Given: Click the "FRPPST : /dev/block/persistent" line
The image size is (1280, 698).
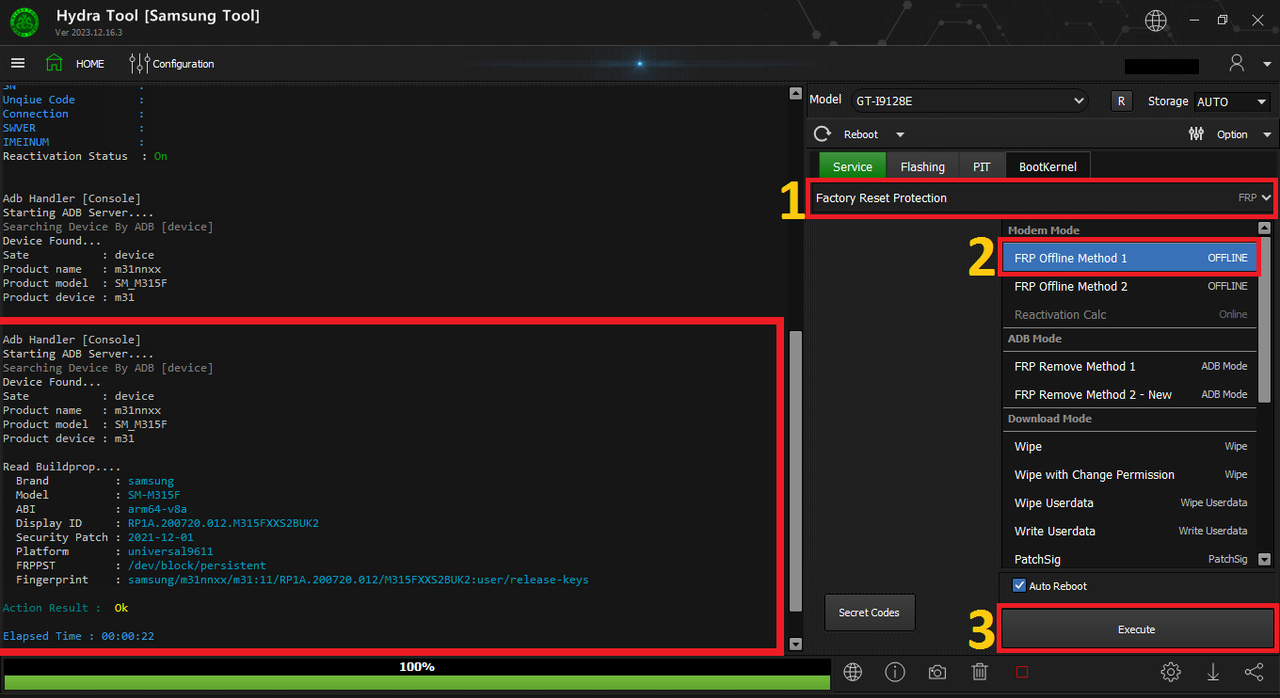Looking at the screenshot, I should (x=141, y=565).
